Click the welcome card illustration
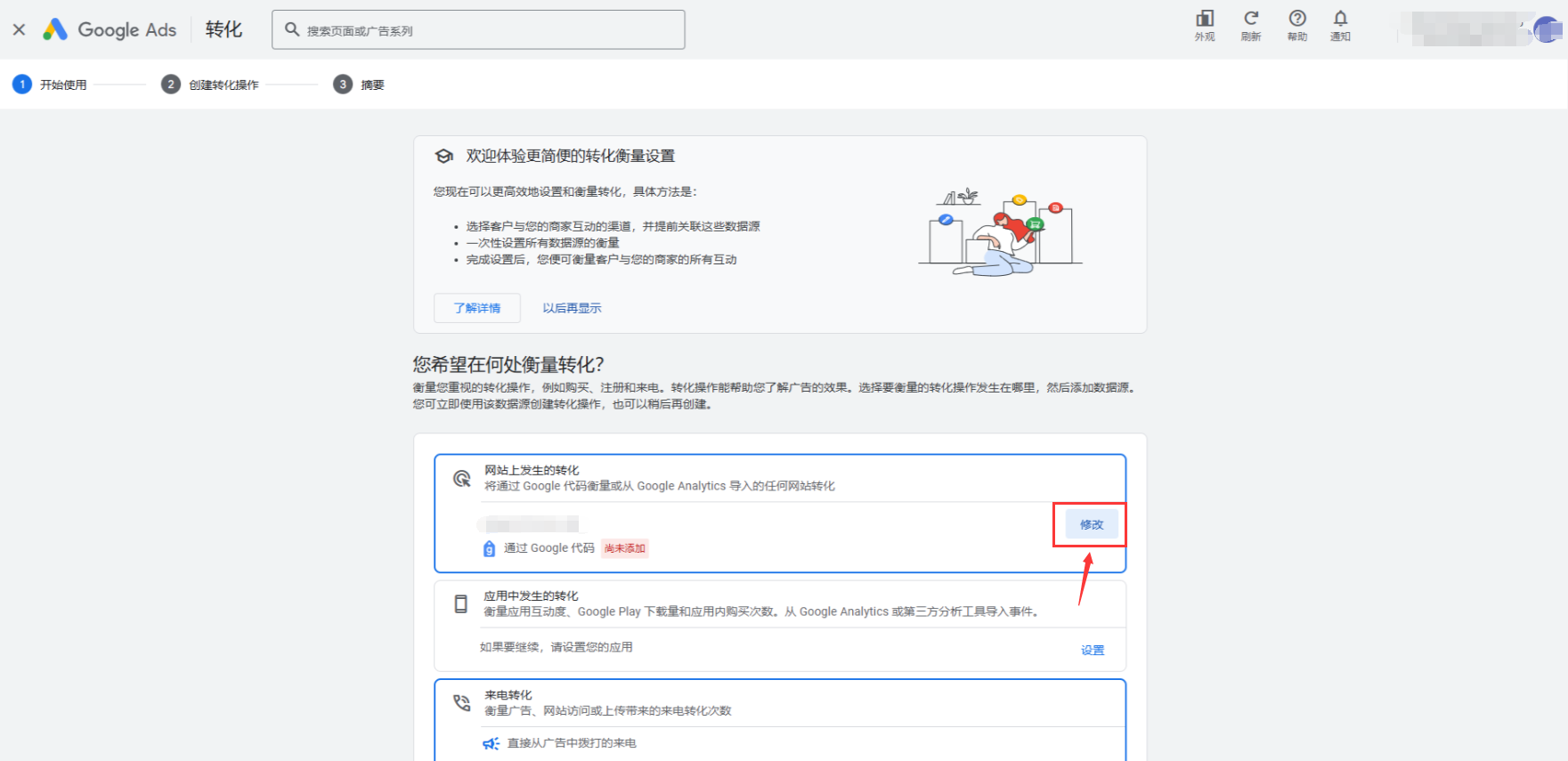Image resolution: width=1568 pixels, height=761 pixels. (1001, 232)
